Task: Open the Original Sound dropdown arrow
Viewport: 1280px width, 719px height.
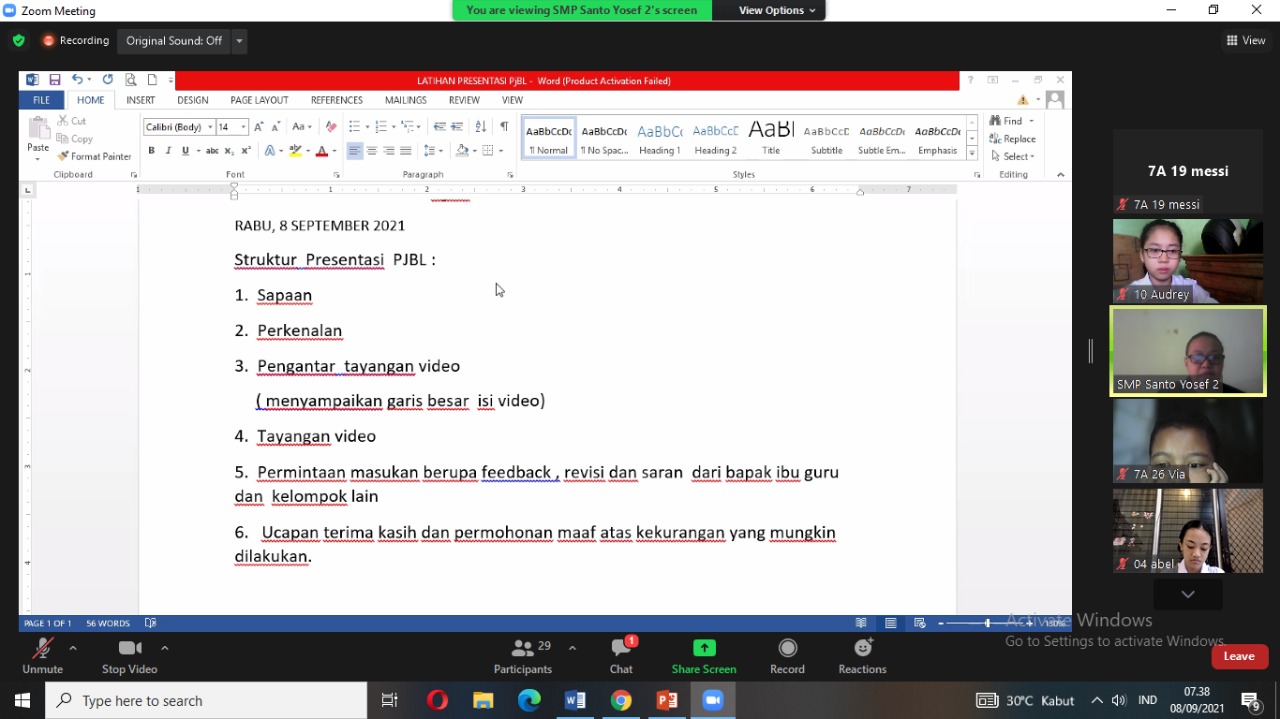Action: (x=239, y=41)
